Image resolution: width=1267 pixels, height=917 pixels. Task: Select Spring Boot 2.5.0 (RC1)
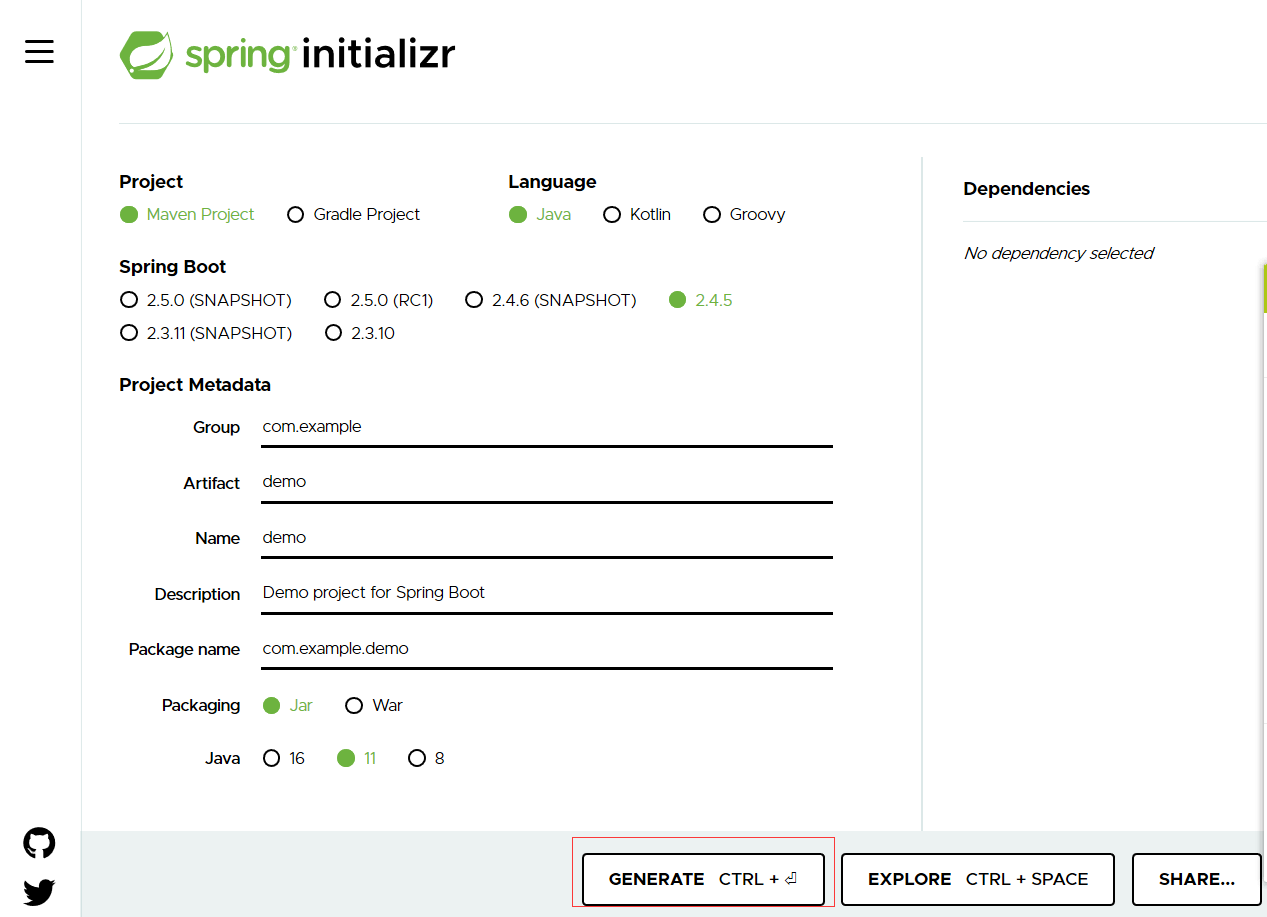(333, 300)
